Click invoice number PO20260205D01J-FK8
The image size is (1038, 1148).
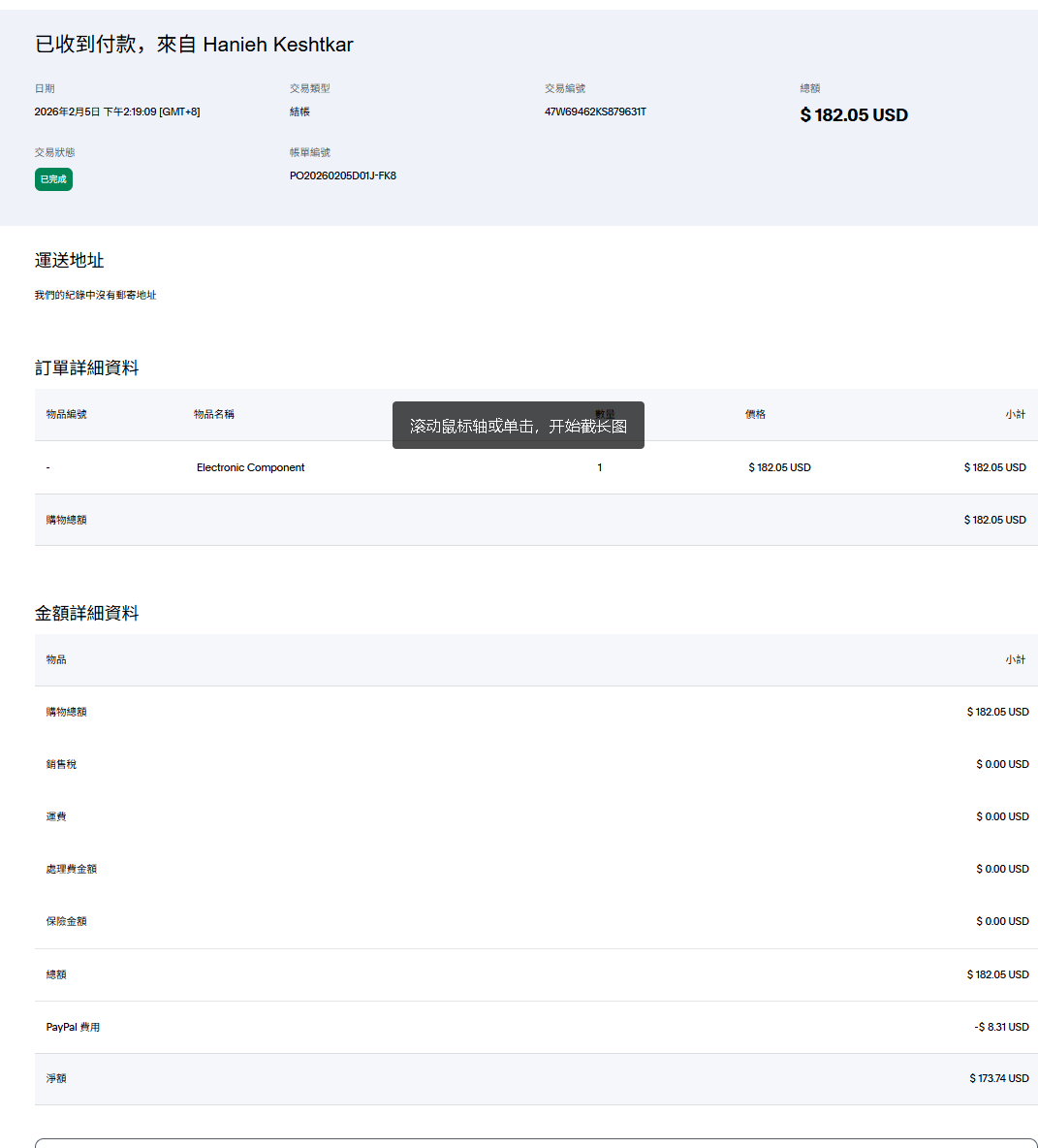coord(342,175)
